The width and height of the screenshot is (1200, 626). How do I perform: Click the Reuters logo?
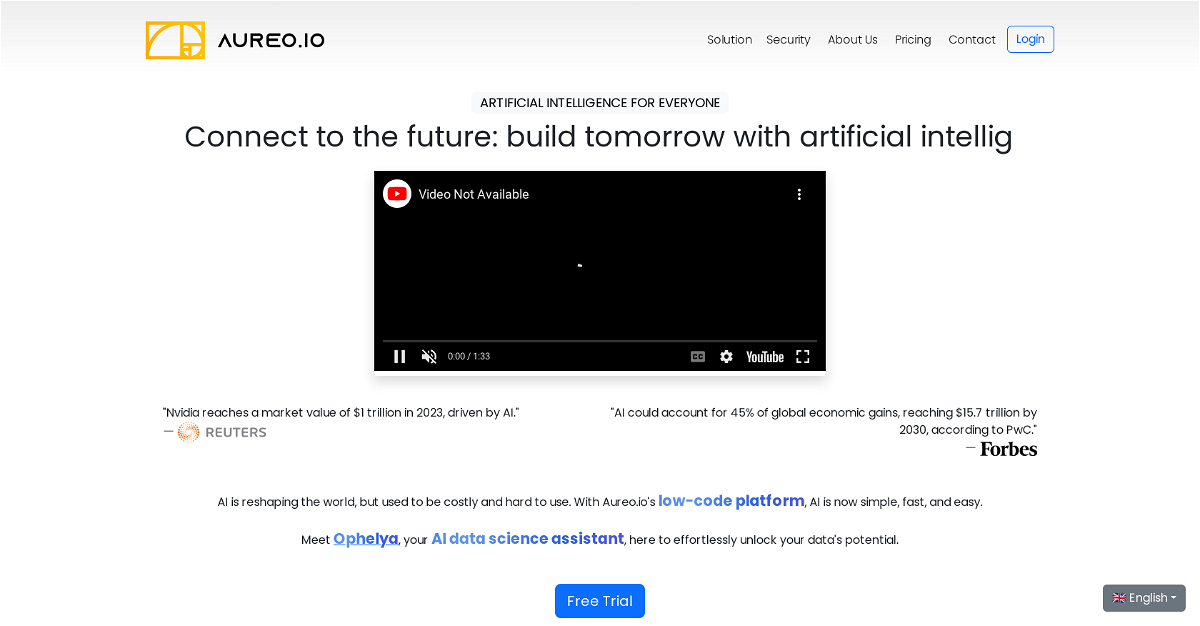click(223, 432)
